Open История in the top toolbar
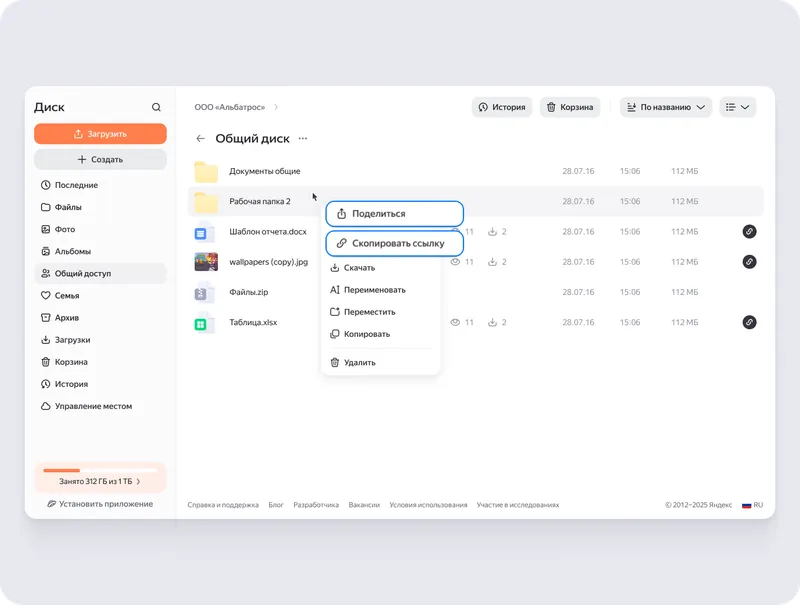Screen dimensions: 800x605 [502, 107]
